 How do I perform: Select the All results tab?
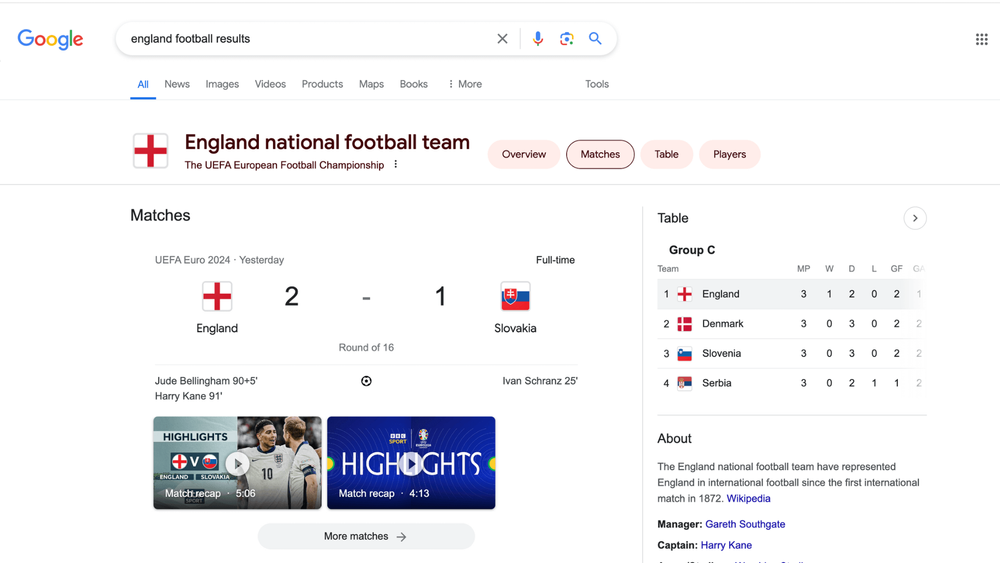[143, 84]
